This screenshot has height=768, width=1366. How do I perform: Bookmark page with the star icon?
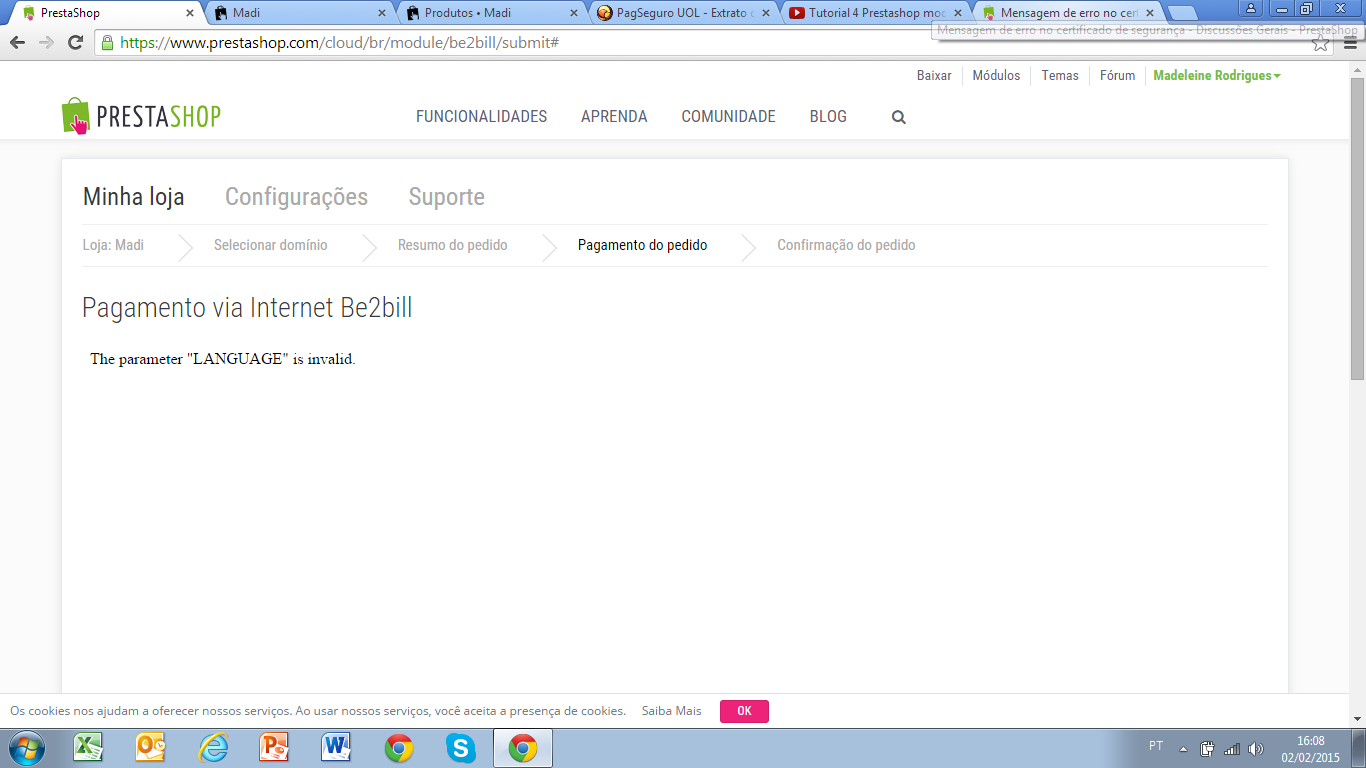[1321, 43]
